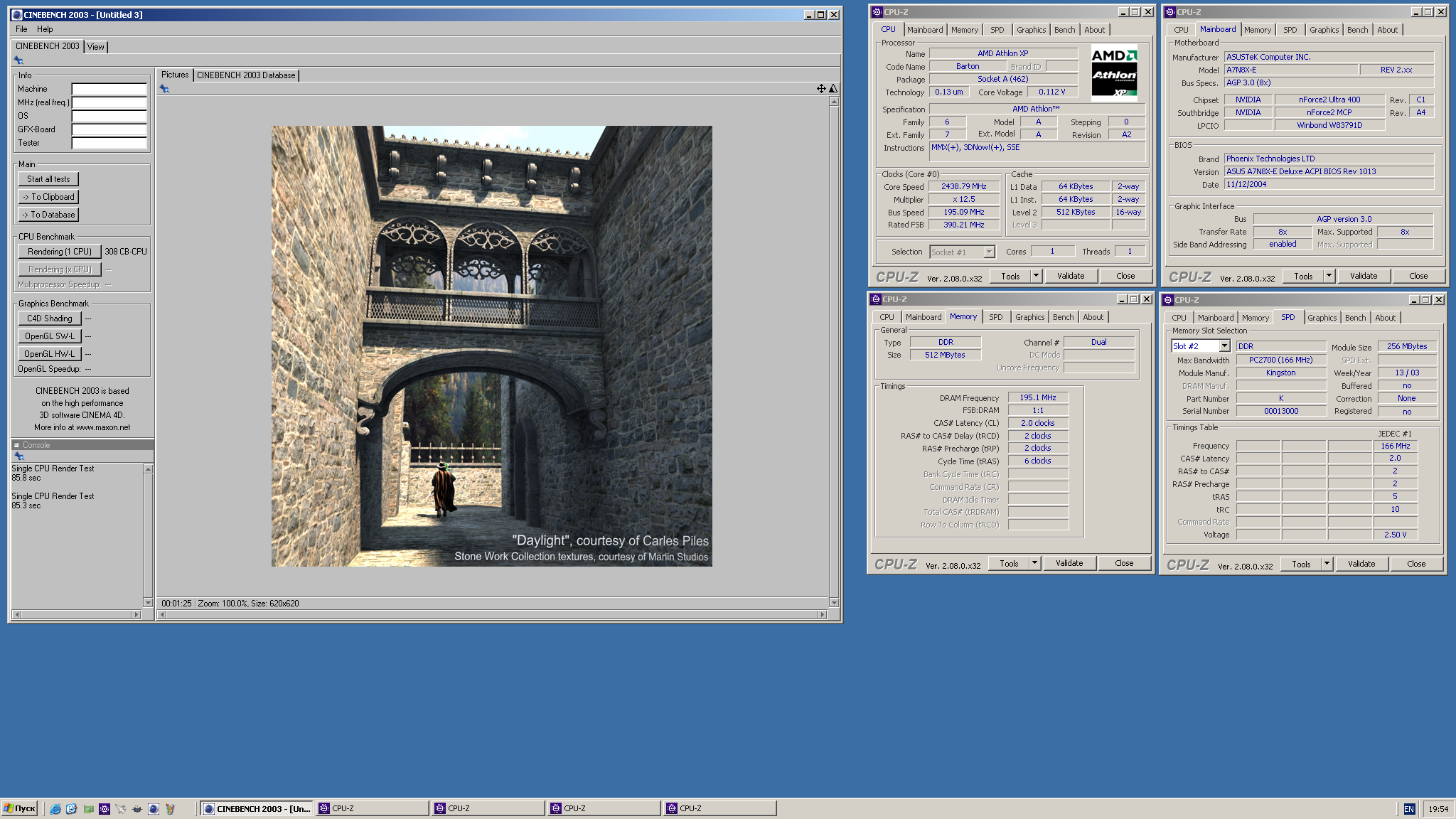Screen dimensions: 1456x819
Task: Click Tools button in the SPD tab CPU-Z window
Action: [1301, 564]
